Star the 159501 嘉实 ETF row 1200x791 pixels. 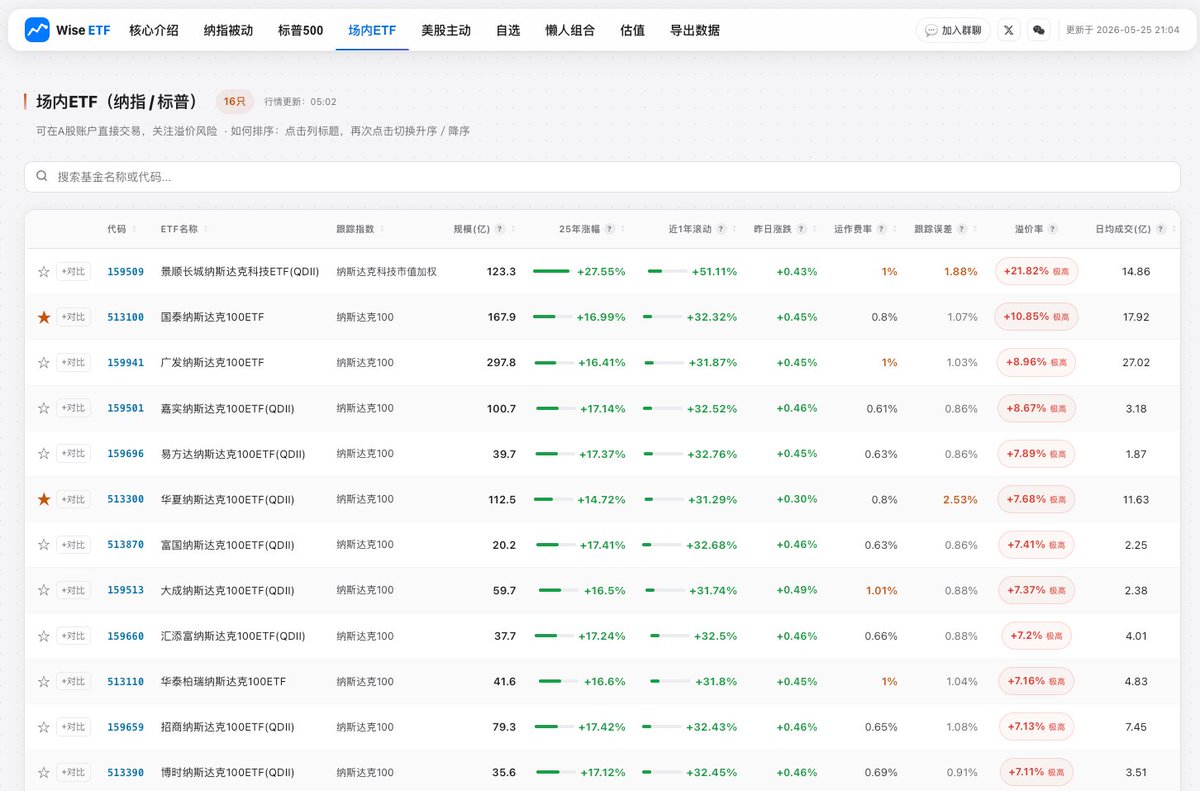coord(43,408)
